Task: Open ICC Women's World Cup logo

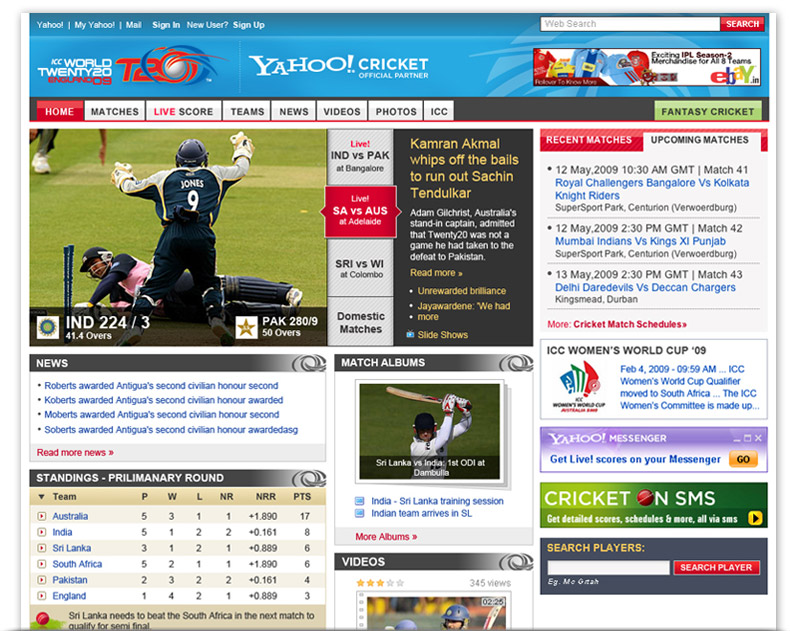Action: point(579,387)
